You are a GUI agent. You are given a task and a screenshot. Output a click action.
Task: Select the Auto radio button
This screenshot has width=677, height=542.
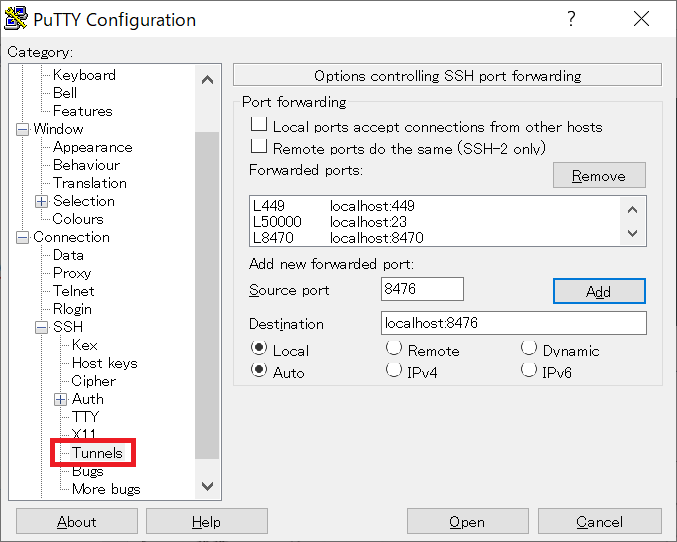tap(259, 370)
